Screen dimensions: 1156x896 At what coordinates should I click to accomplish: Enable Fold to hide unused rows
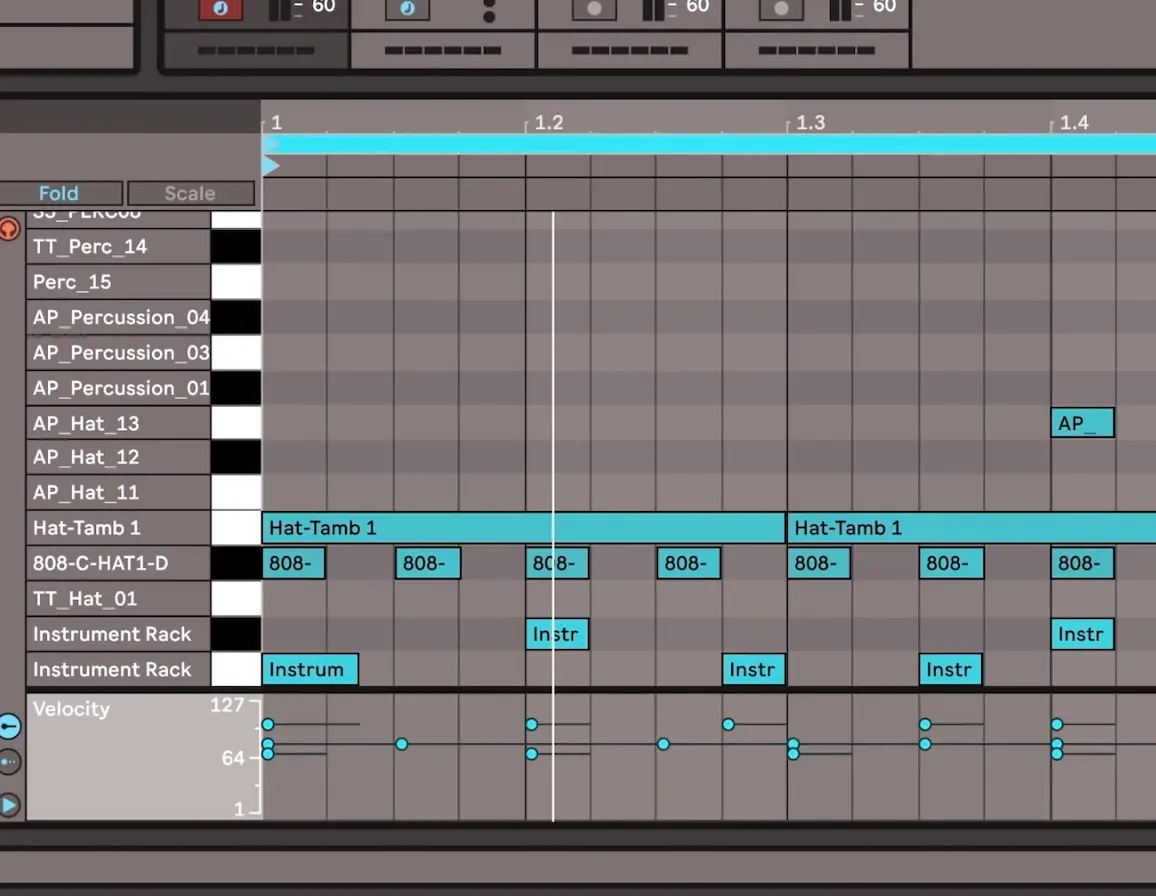59,193
